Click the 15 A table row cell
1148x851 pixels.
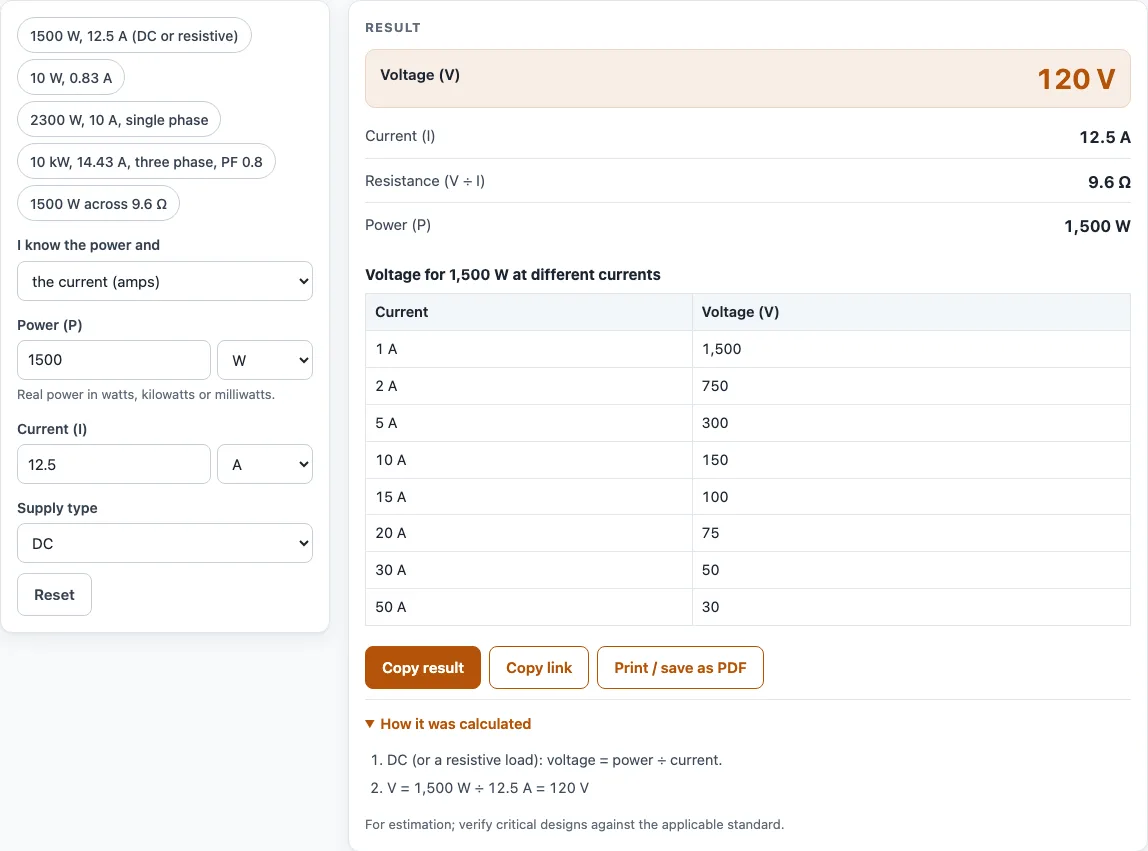(x=529, y=497)
